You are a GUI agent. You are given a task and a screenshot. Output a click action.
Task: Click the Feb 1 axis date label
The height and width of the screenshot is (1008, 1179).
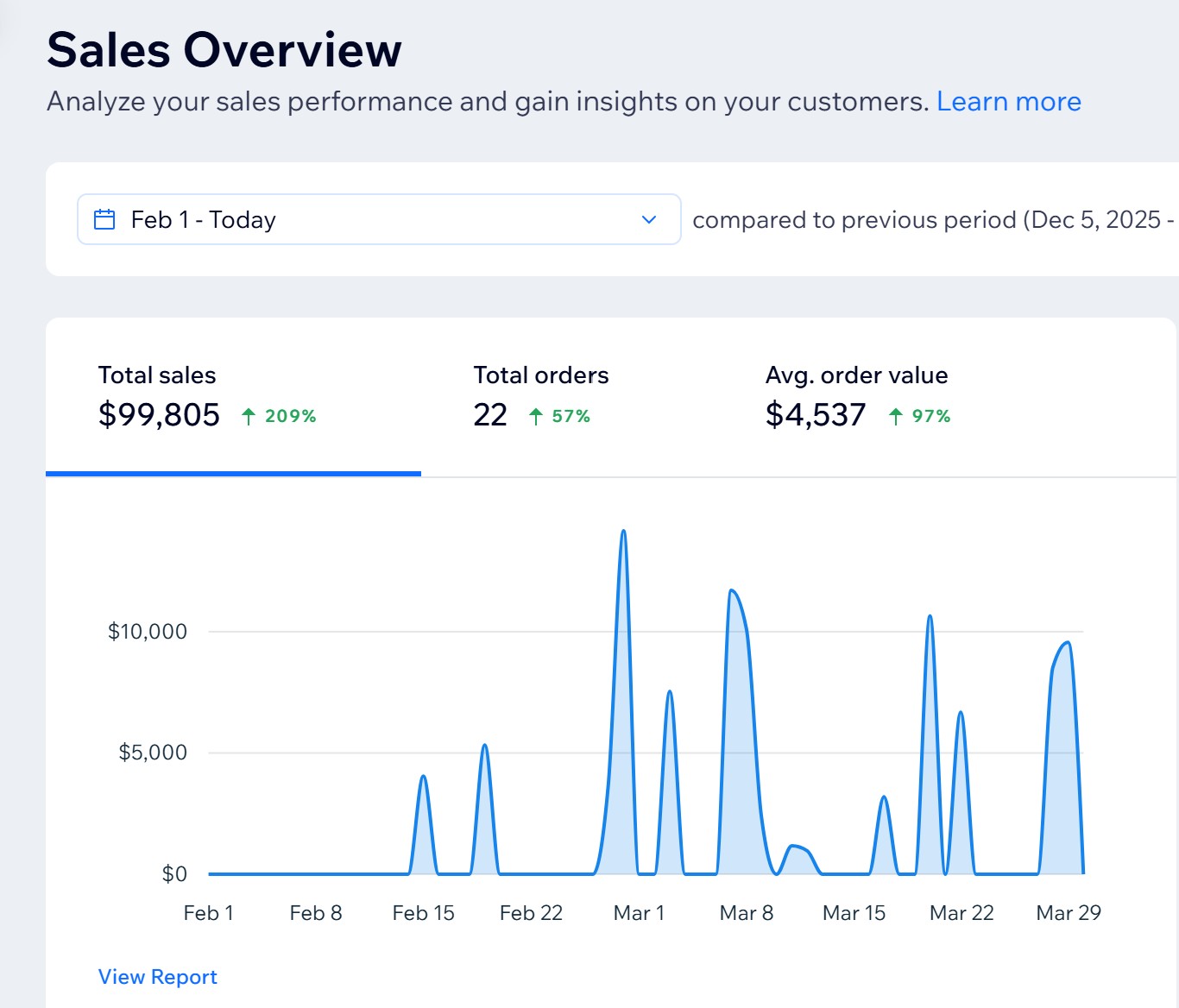point(209,913)
